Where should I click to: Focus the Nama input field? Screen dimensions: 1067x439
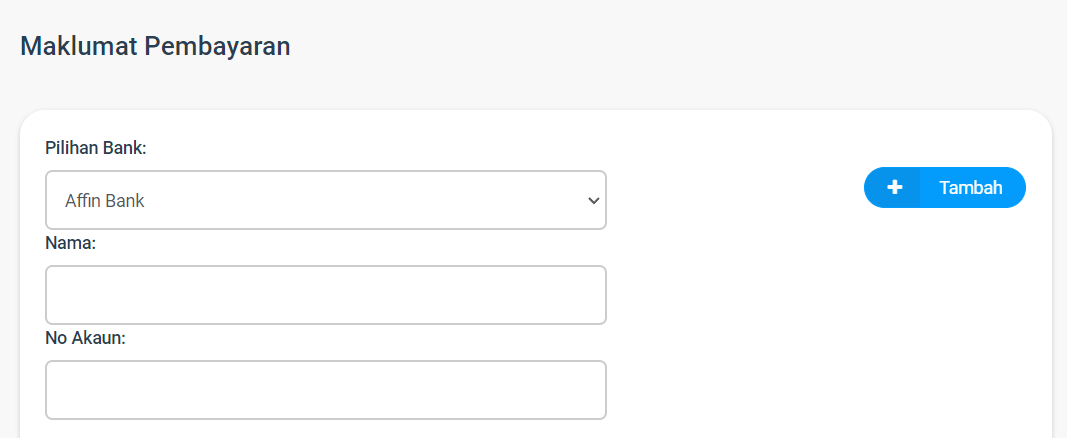click(x=326, y=295)
